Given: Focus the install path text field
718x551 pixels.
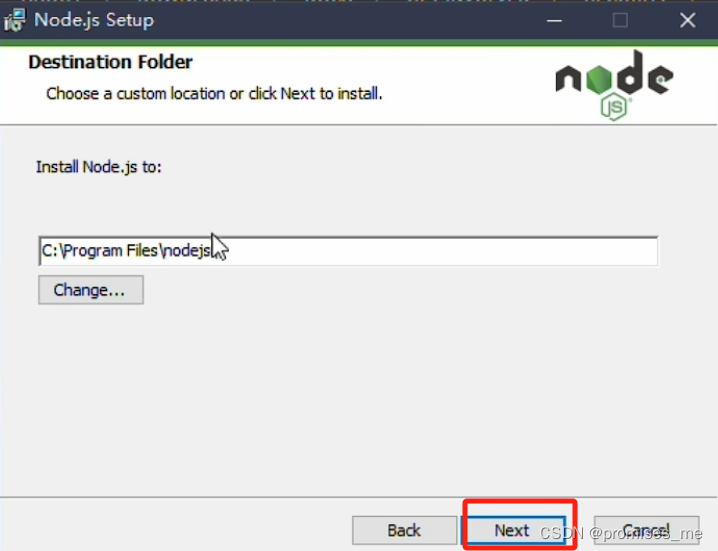Looking at the screenshot, I should click(348, 251).
